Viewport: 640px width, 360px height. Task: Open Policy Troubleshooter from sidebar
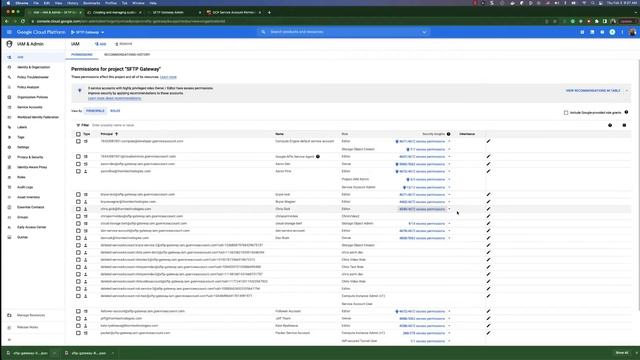pos(33,77)
